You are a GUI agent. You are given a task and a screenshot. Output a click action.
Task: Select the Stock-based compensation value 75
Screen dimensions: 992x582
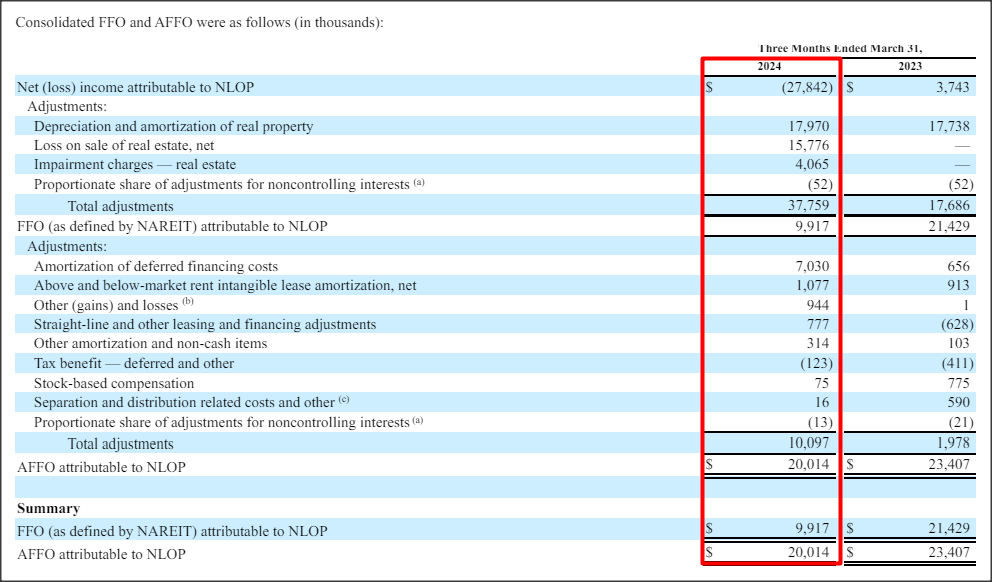(x=822, y=383)
